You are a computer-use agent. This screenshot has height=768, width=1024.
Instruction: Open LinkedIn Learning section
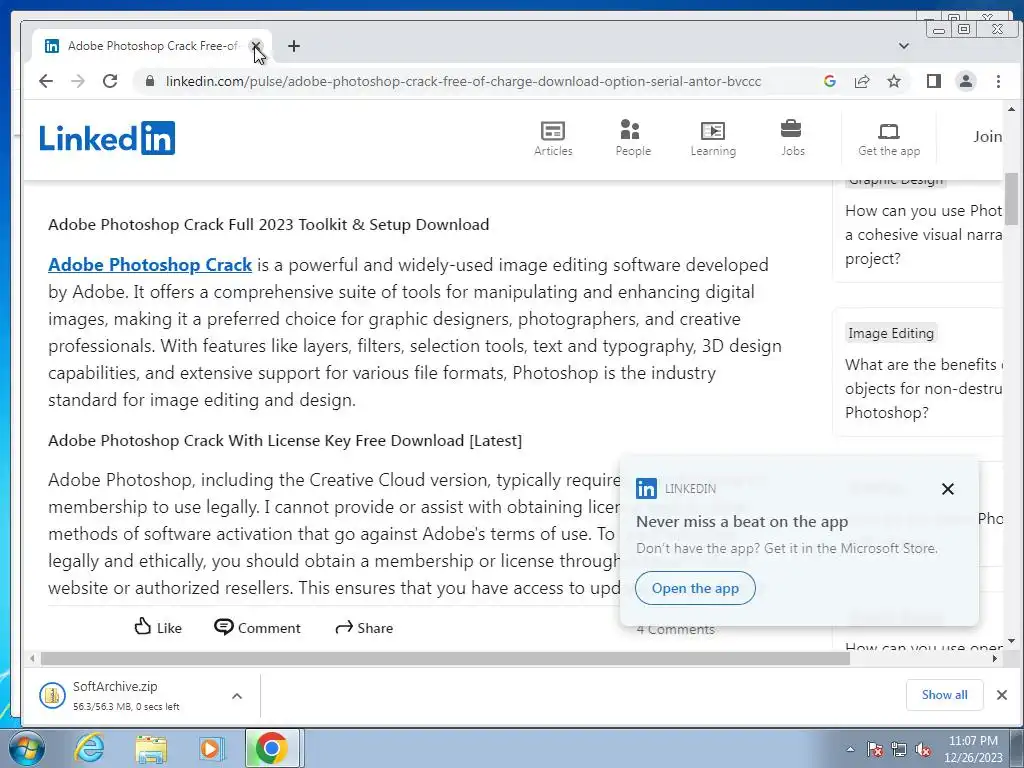tap(713, 138)
